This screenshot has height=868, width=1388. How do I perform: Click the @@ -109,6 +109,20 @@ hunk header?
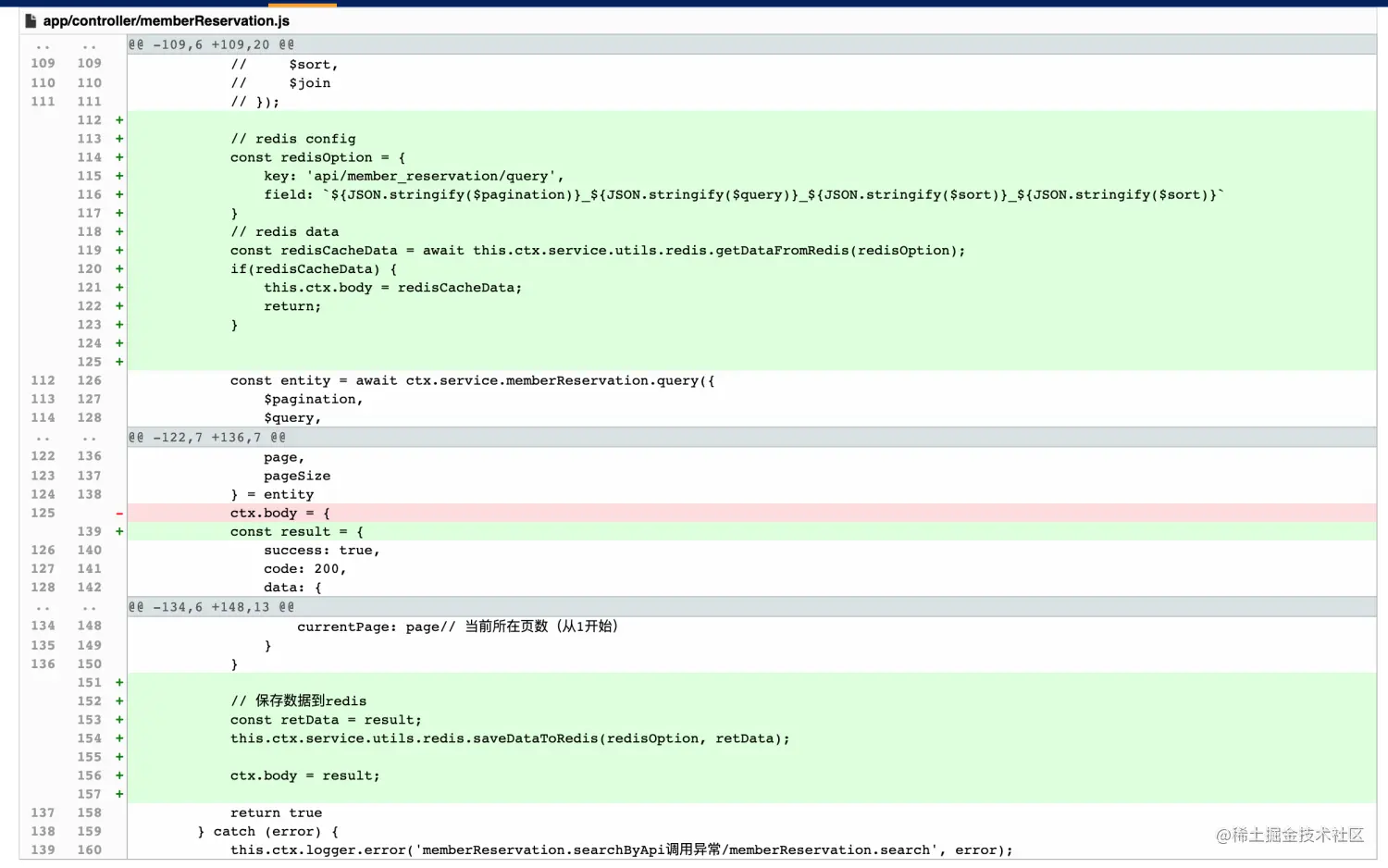(212, 44)
